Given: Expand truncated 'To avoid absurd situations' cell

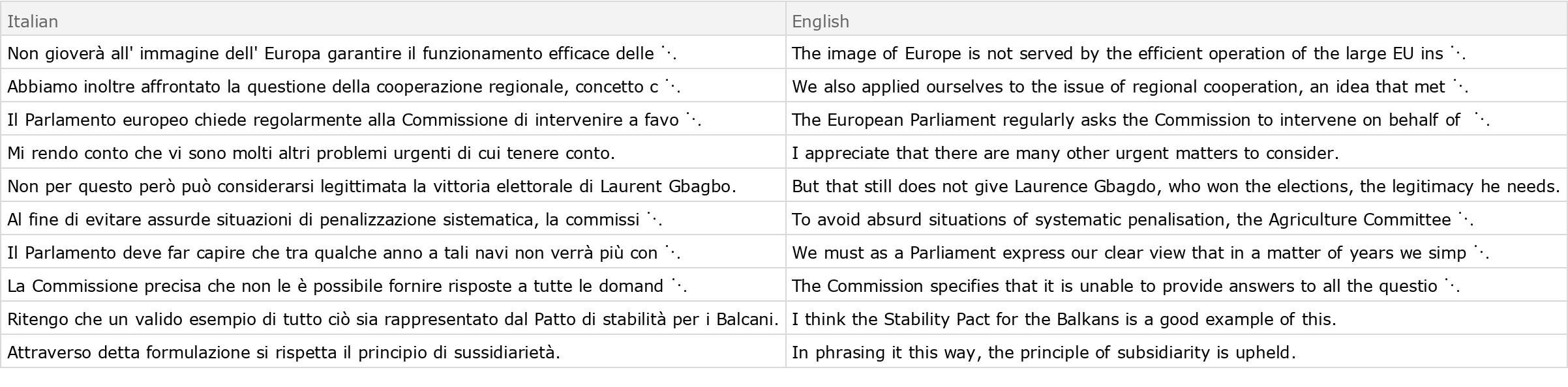Looking at the screenshot, I should pyautogui.click(x=1466, y=219).
